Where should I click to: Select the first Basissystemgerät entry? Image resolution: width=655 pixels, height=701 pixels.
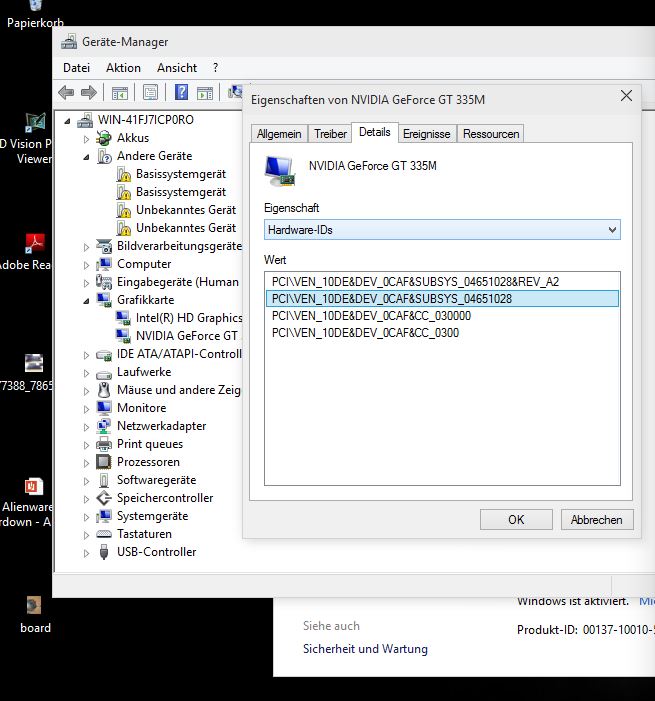[x=181, y=174]
